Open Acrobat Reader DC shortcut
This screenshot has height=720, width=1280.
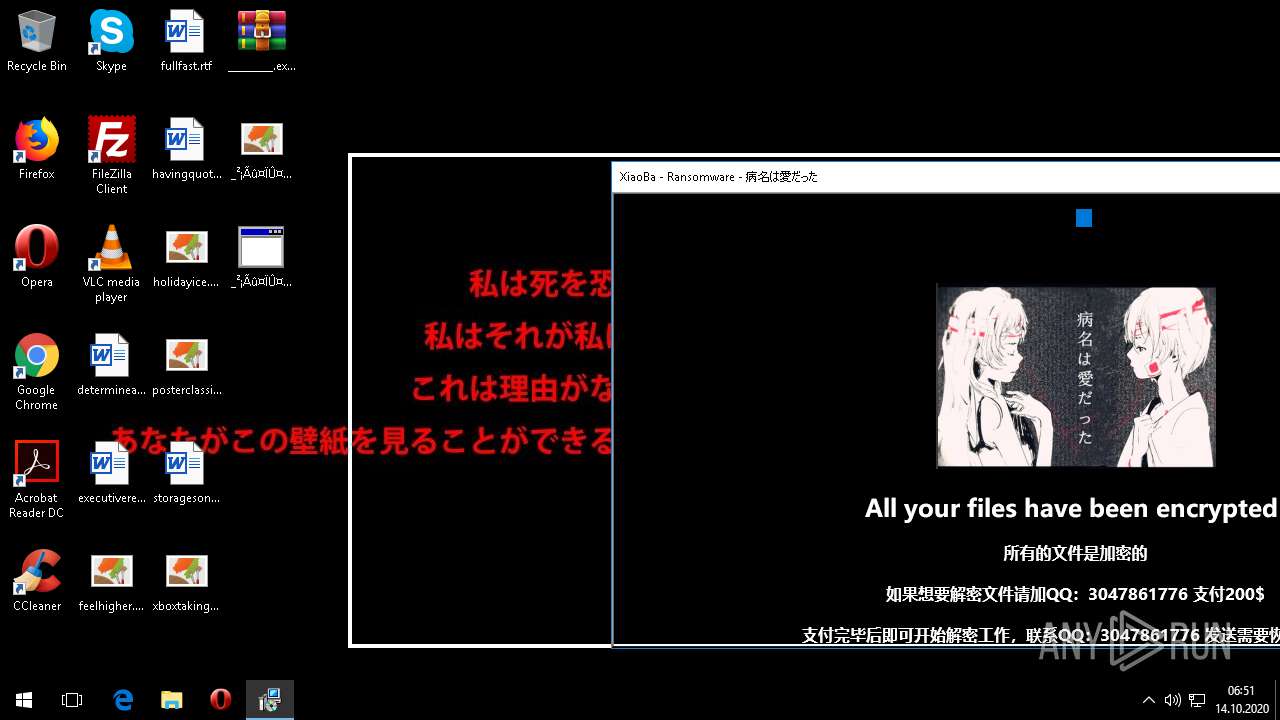37,480
